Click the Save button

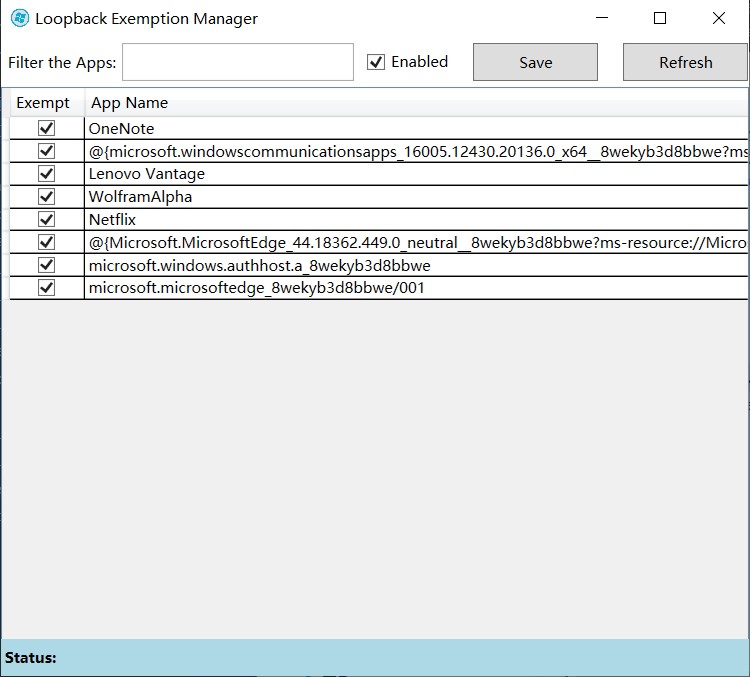click(x=535, y=62)
